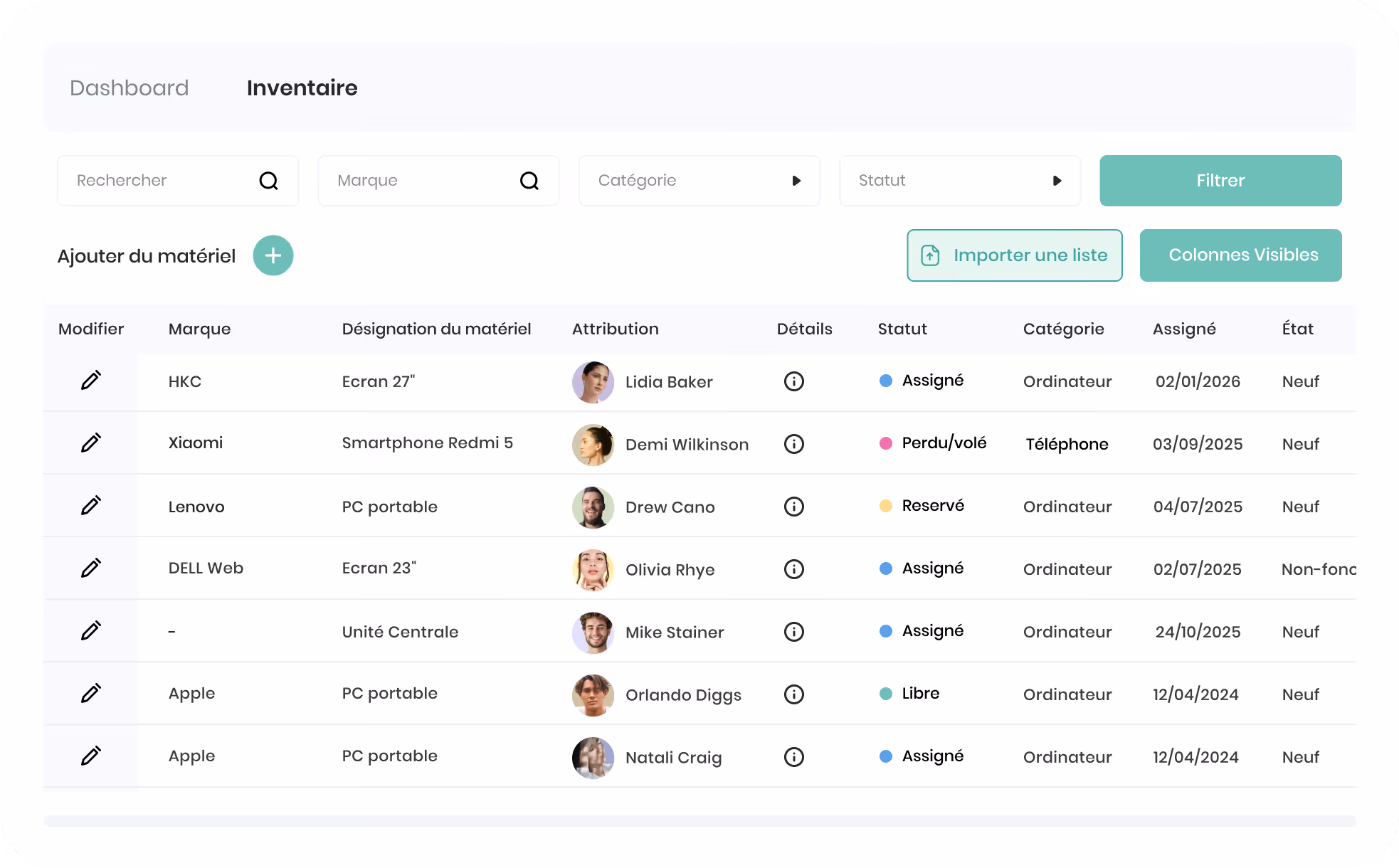Image resolution: width=1399 pixels, height=868 pixels.
Task: Click the Filtrer button
Action: tap(1220, 181)
